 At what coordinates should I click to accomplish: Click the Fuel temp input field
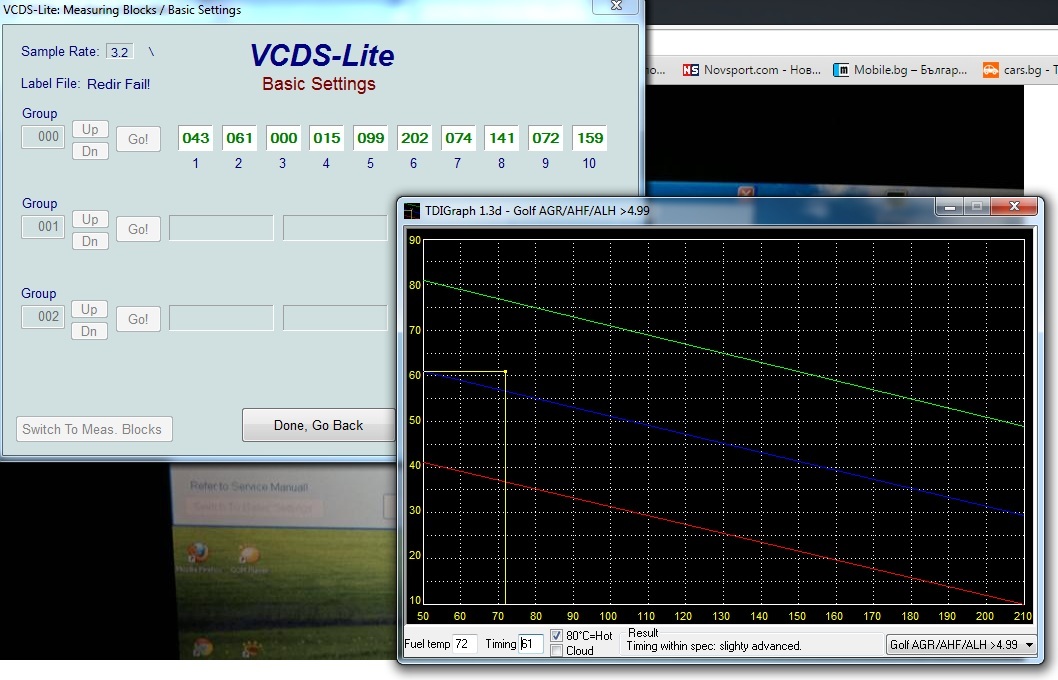point(465,644)
